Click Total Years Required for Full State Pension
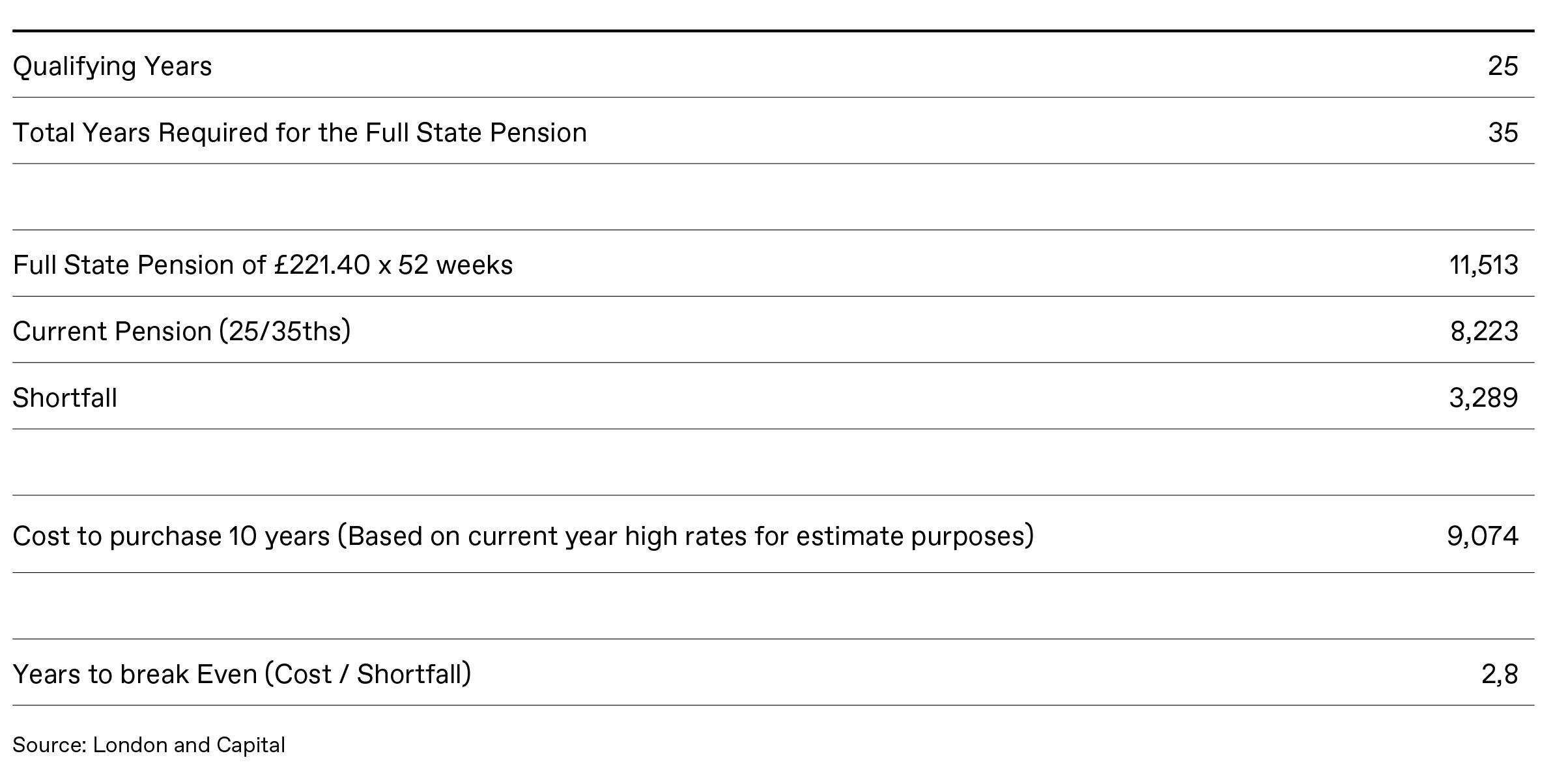 (300, 133)
